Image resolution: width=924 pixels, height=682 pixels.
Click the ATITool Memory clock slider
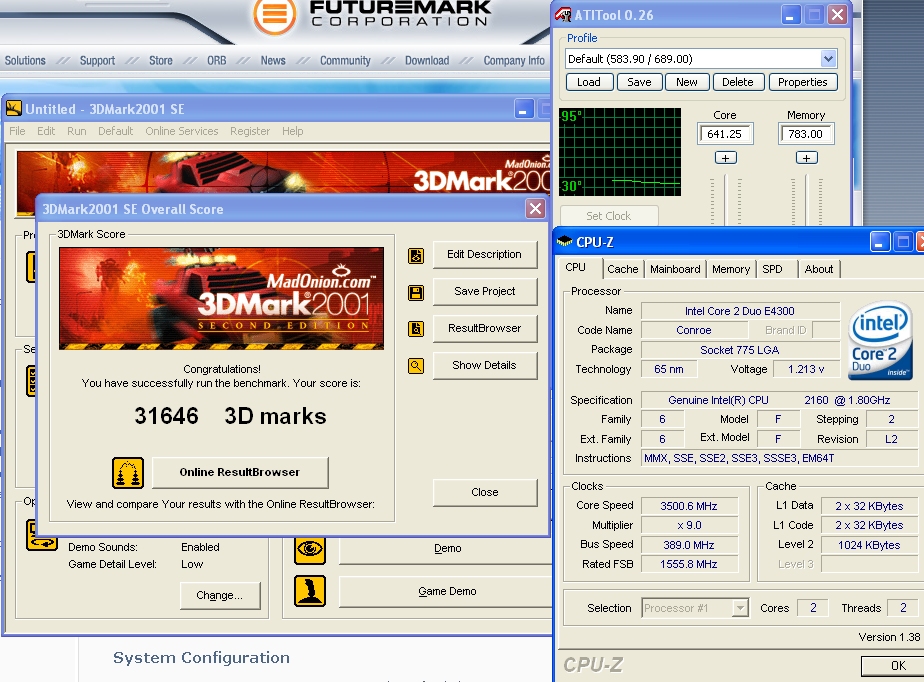807,199
